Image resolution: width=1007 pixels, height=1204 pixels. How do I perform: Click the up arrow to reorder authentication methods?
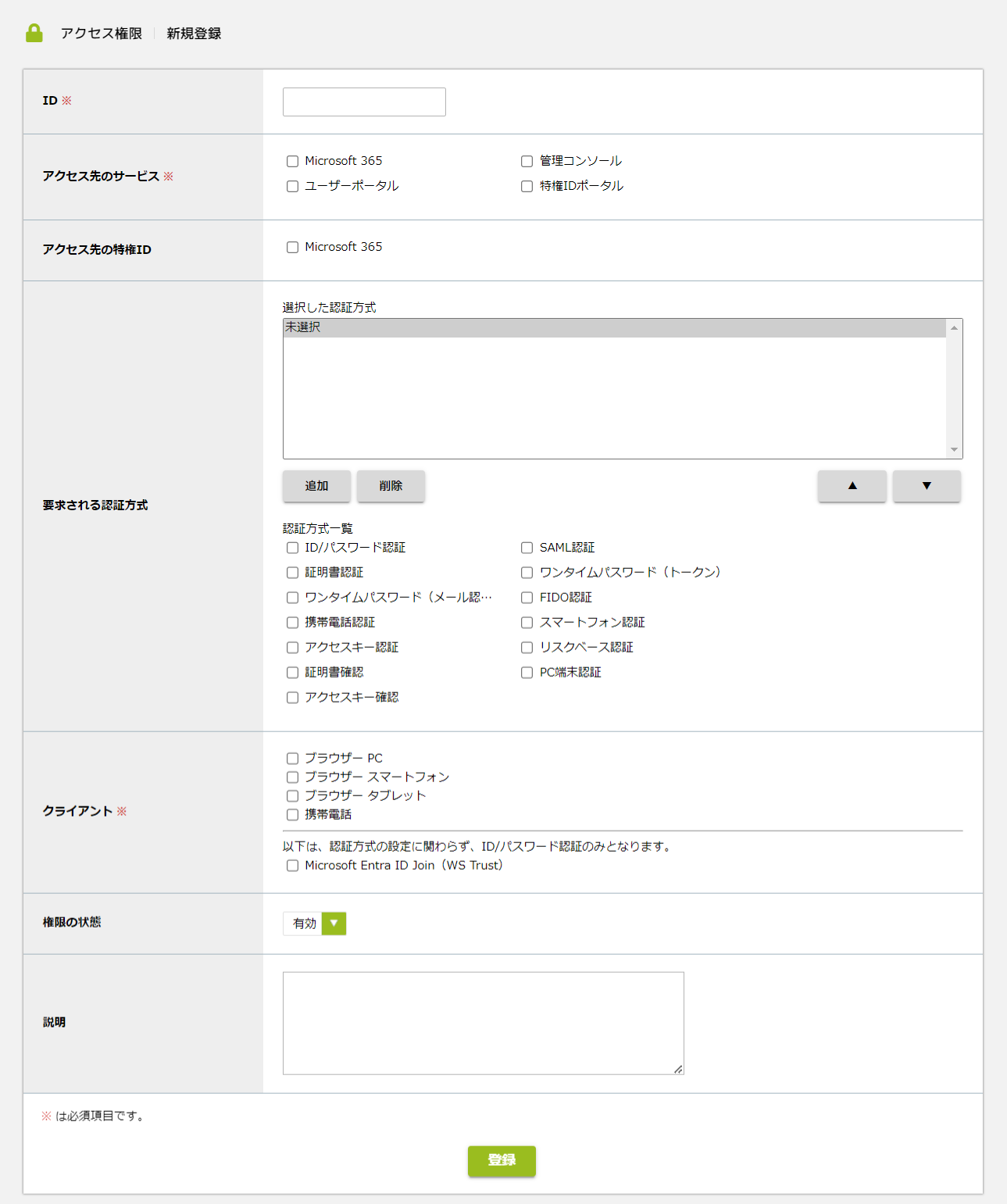coord(852,485)
